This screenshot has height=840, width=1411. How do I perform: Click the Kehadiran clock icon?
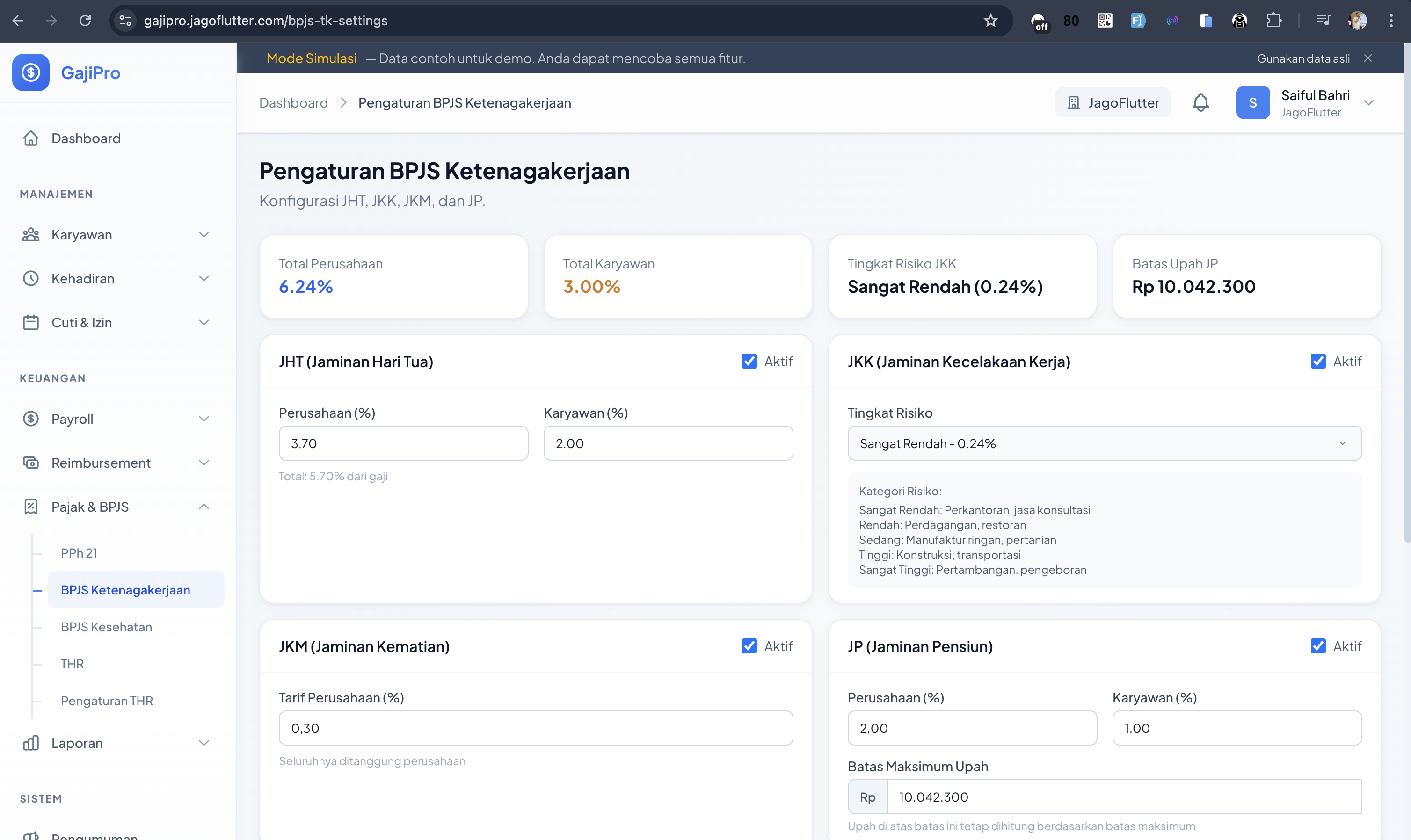point(30,278)
